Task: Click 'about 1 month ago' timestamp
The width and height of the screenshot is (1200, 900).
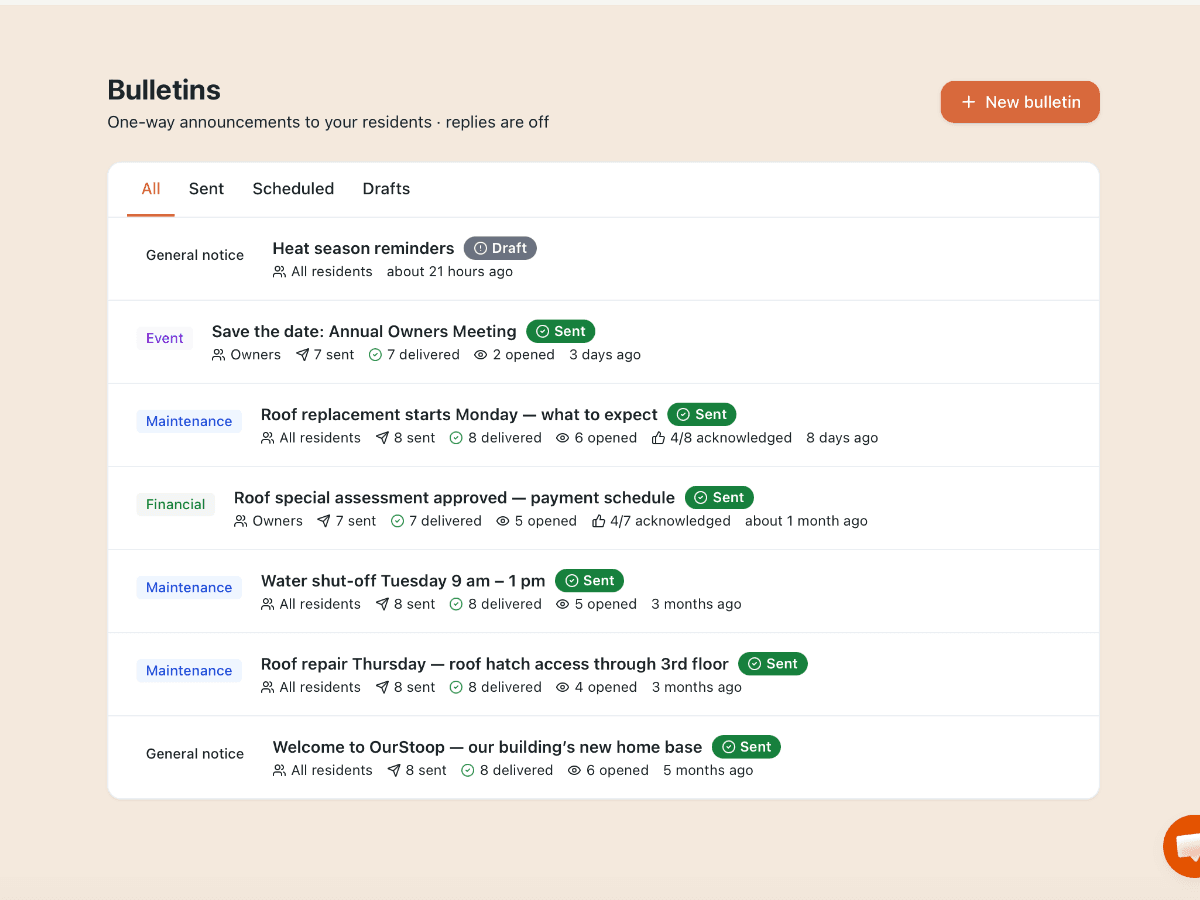Action: coord(806,521)
